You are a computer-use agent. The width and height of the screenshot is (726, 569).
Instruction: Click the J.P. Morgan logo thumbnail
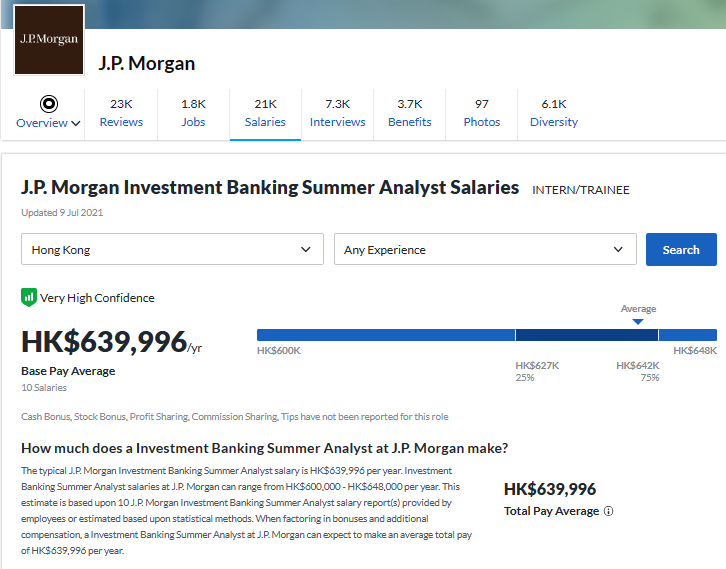pyautogui.click(x=49, y=40)
